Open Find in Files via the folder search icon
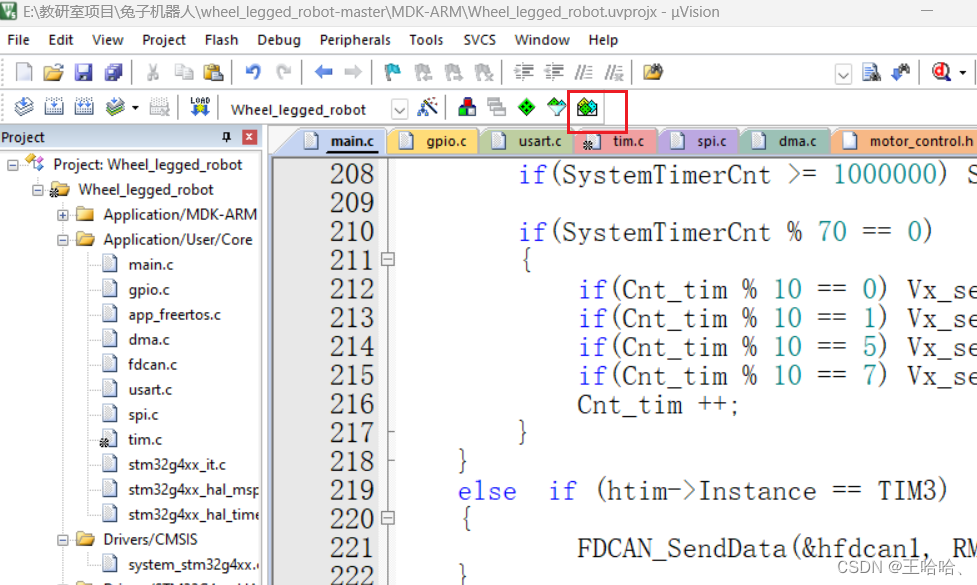 click(652, 72)
